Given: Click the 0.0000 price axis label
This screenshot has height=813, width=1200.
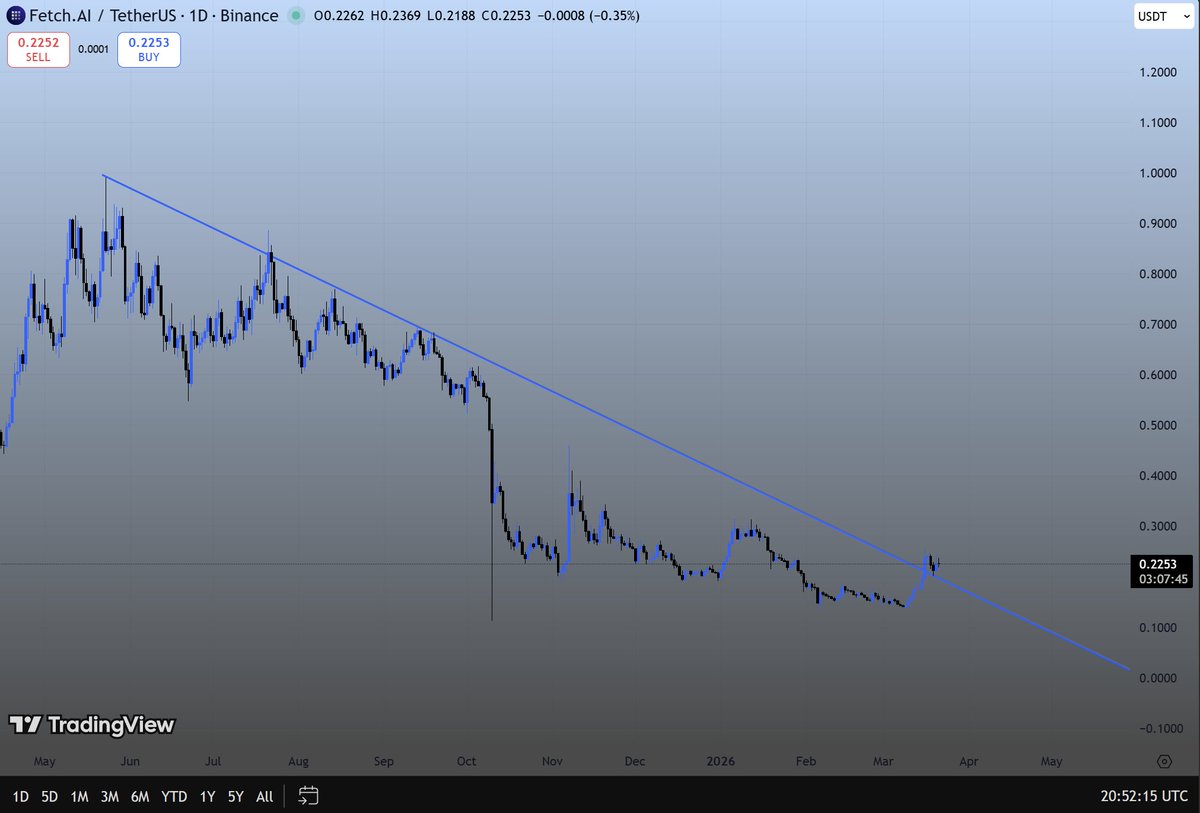Looking at the screenshot, I should (1157, 678).
